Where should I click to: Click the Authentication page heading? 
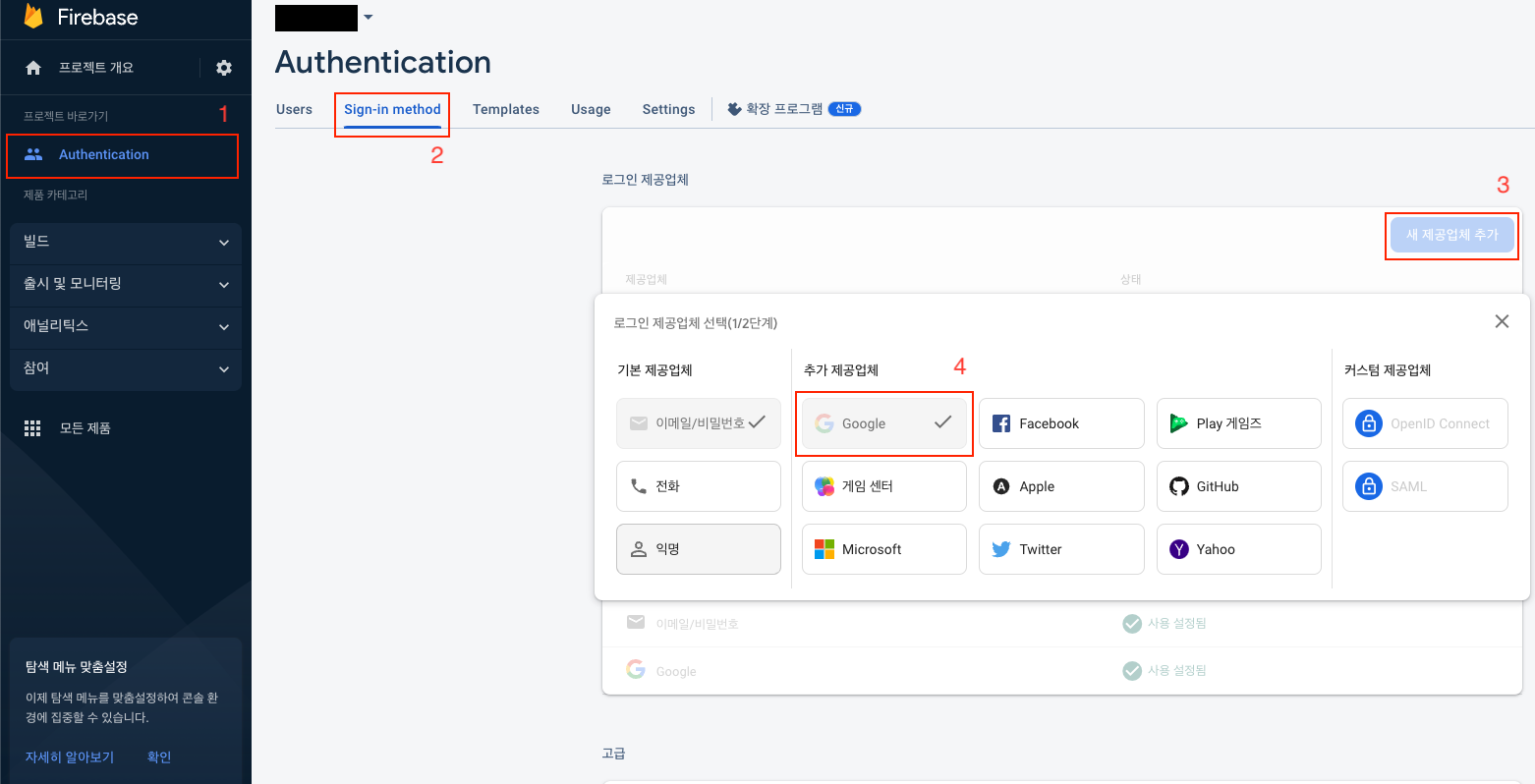tap(383, 62)
